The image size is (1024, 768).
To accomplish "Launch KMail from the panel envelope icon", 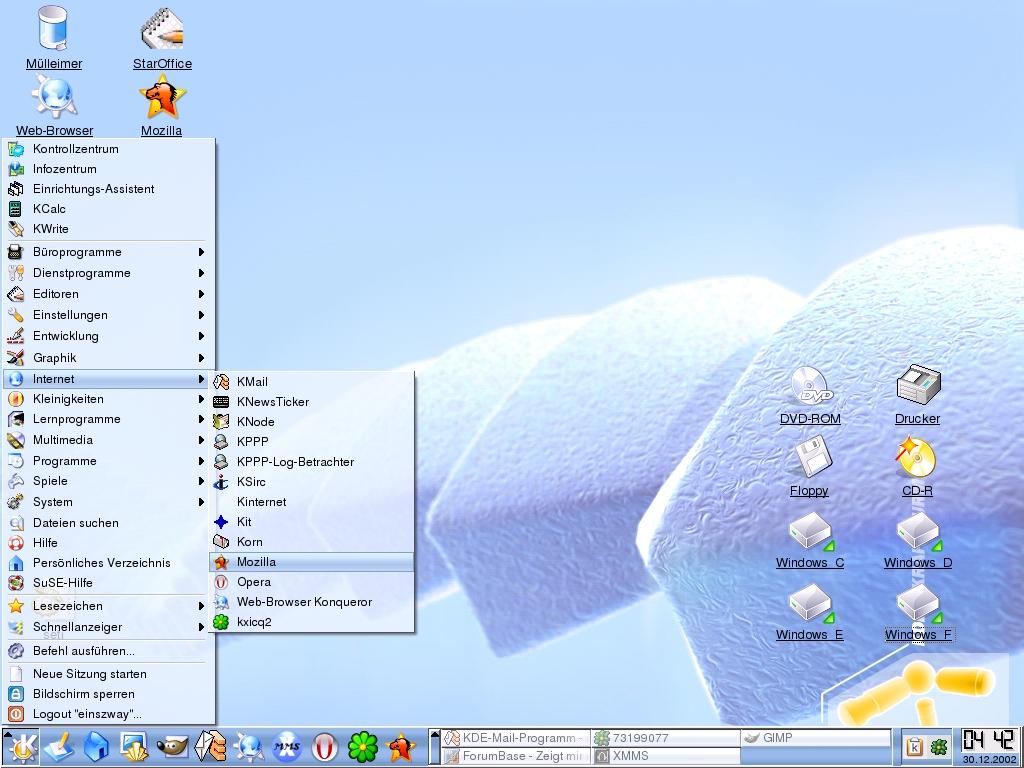I will click(x=210, y=747).
